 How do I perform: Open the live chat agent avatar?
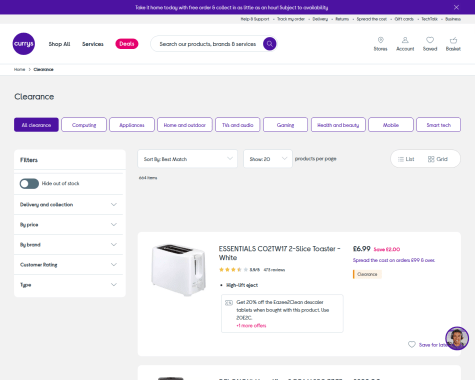point(457,338)
